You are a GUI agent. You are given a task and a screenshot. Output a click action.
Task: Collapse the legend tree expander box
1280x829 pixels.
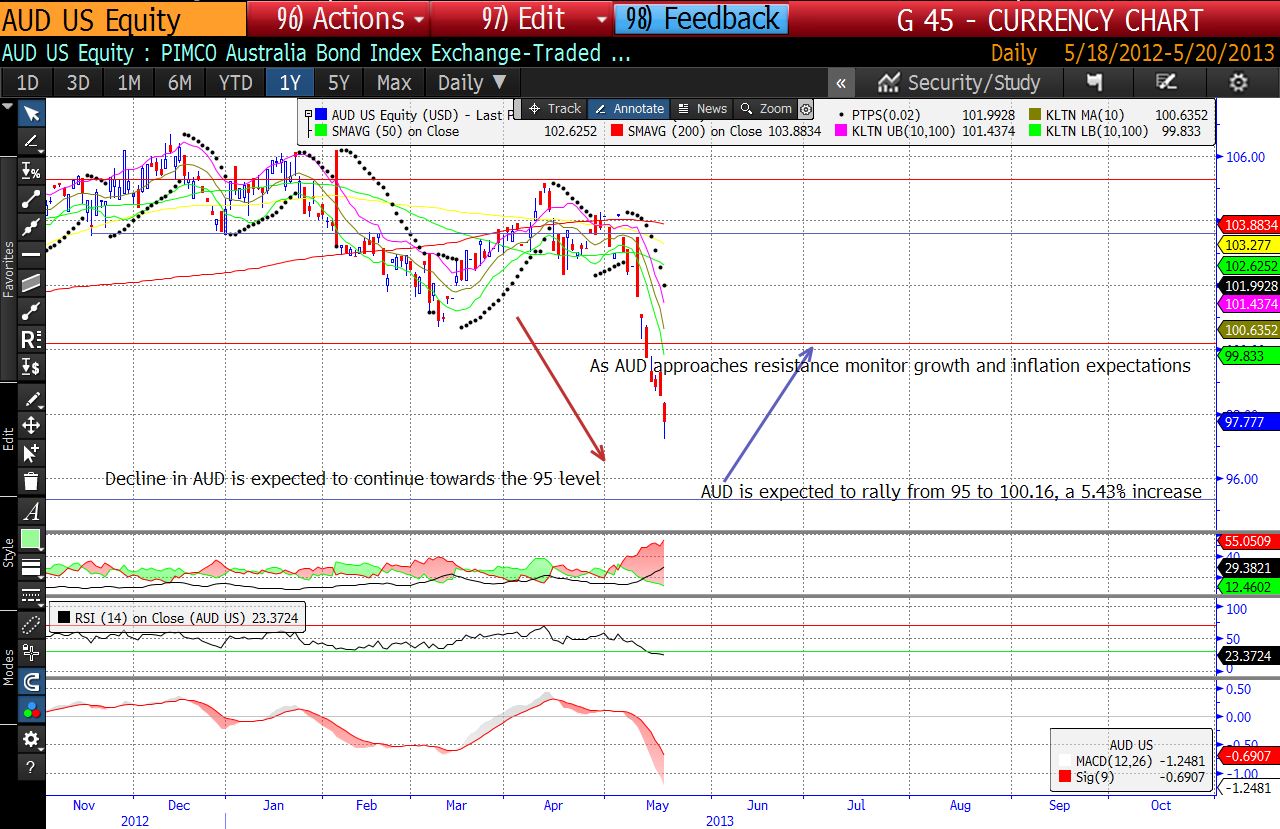click(x=309, y=115)
